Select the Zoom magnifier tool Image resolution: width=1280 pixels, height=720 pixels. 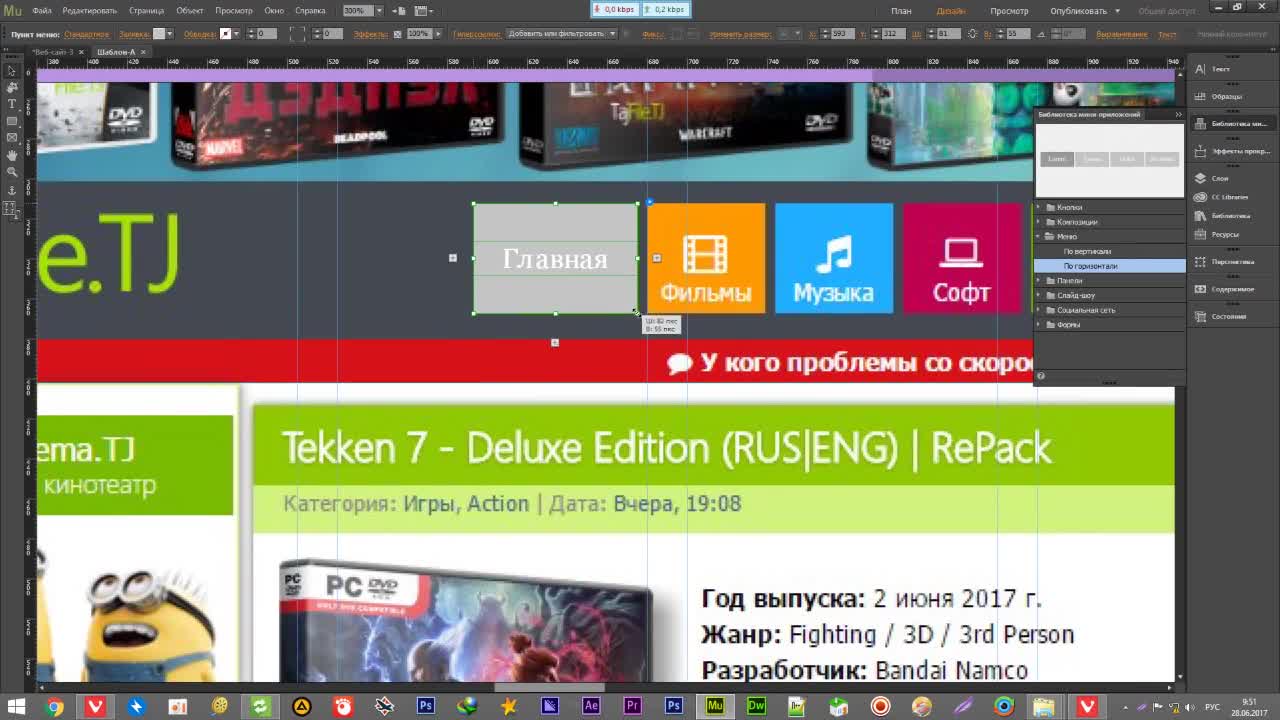(x=11, y=172)
